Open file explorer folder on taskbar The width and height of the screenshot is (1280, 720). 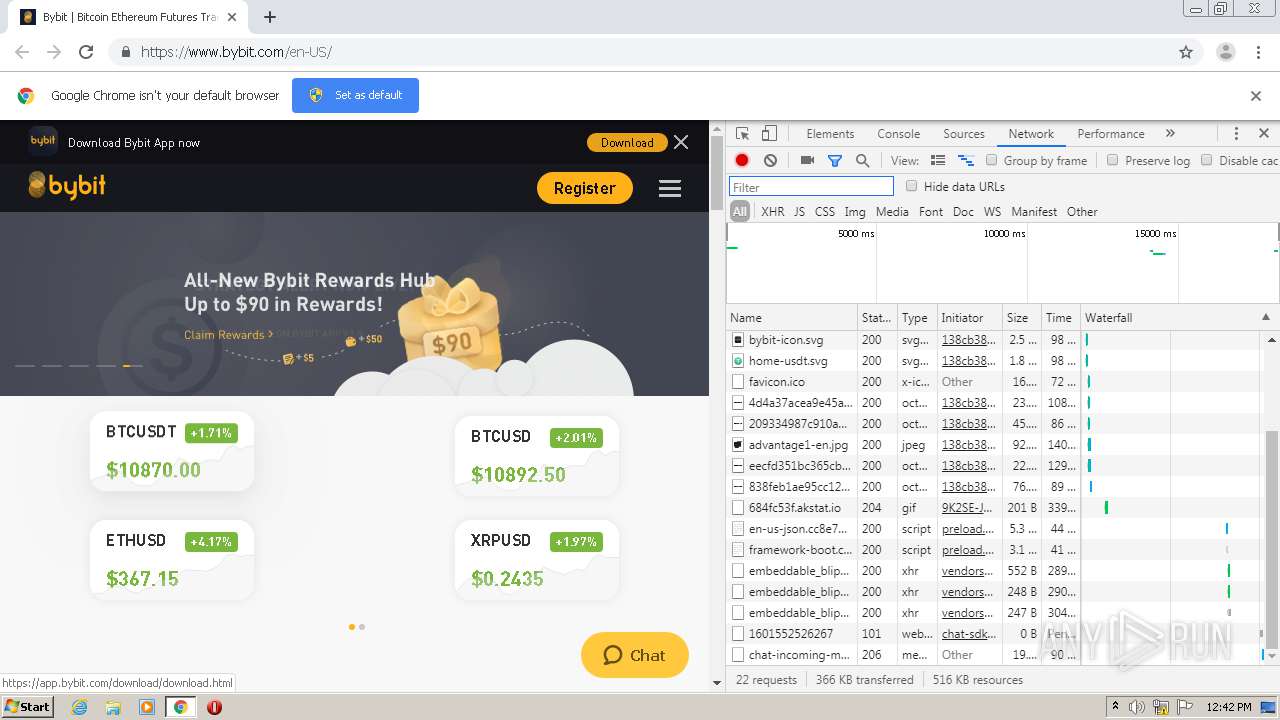point(113,707)
